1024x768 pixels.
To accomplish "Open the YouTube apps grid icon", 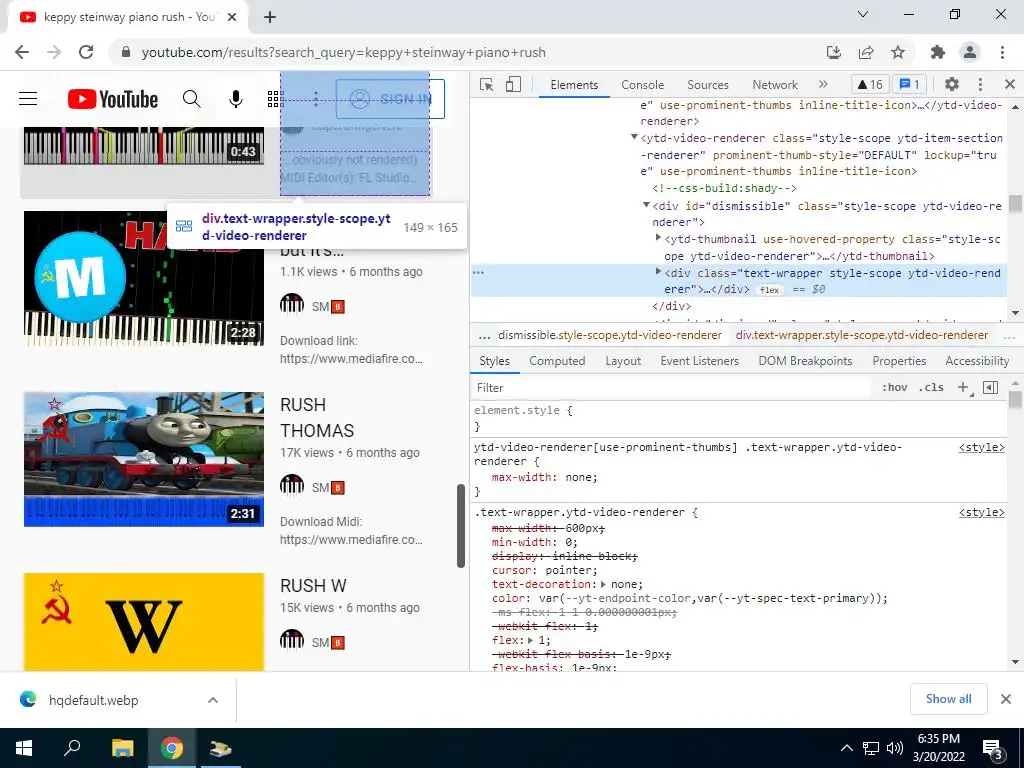I will 275,99.
